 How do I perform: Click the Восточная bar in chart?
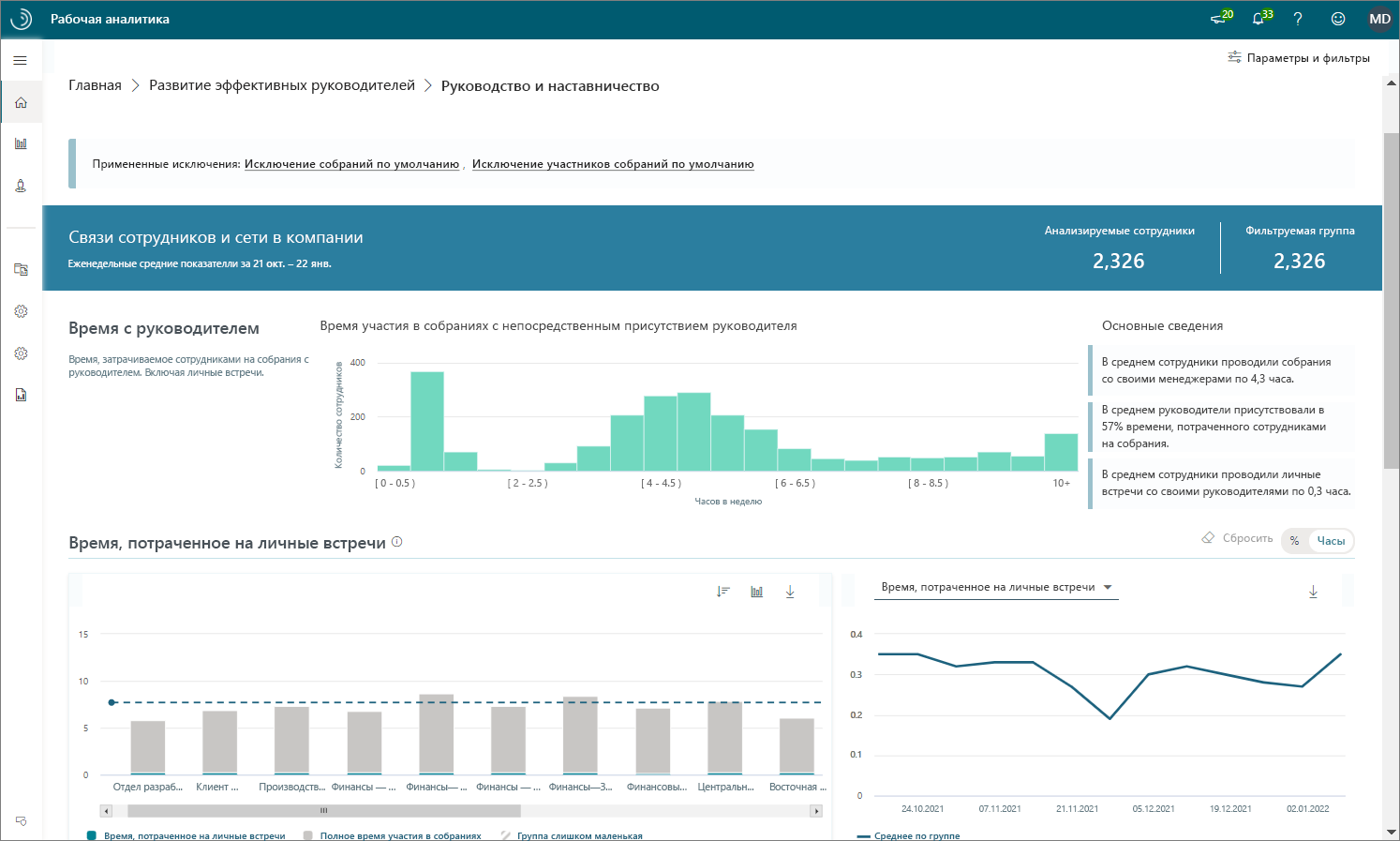(797, 746)
